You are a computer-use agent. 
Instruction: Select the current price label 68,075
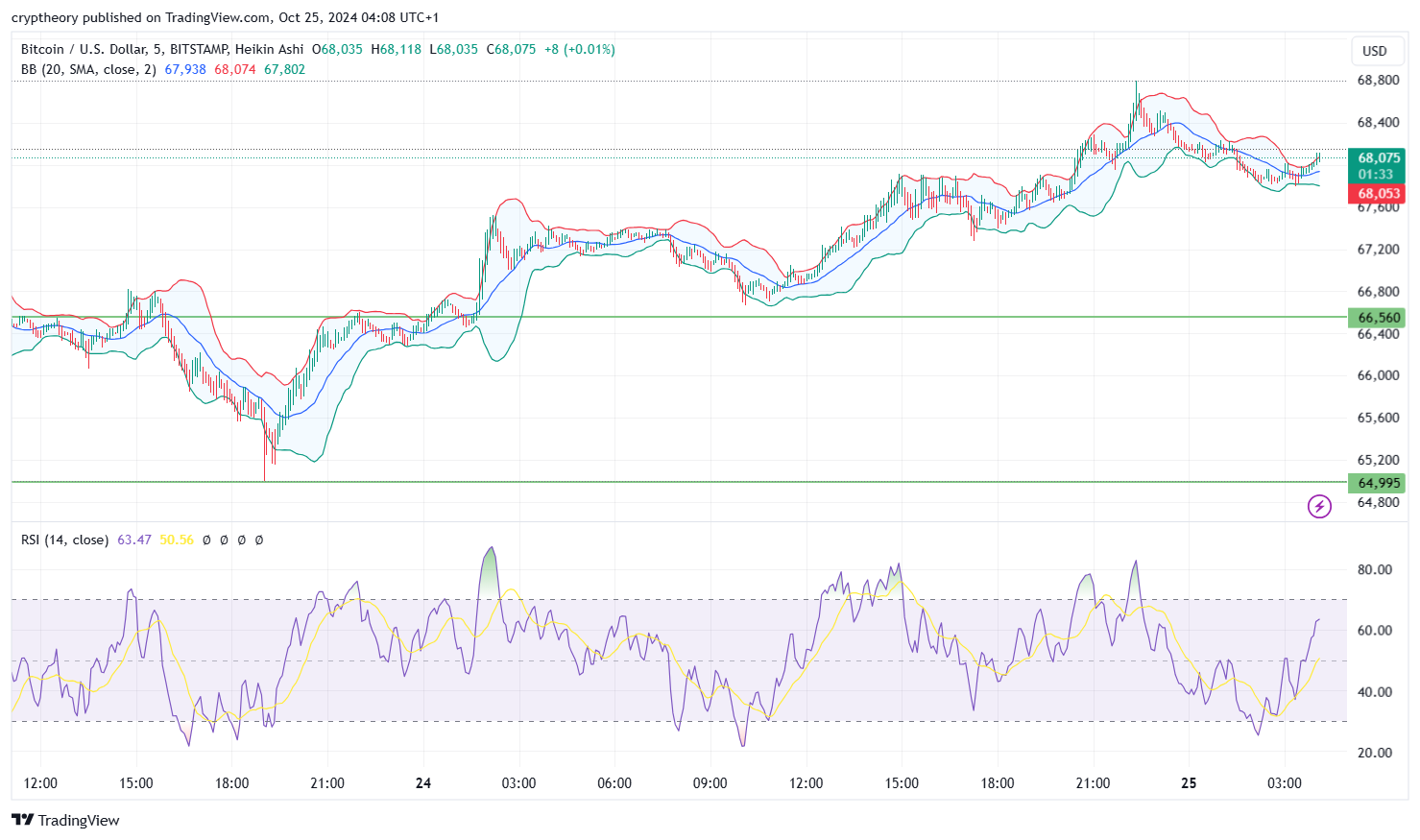pos(1379,157)
